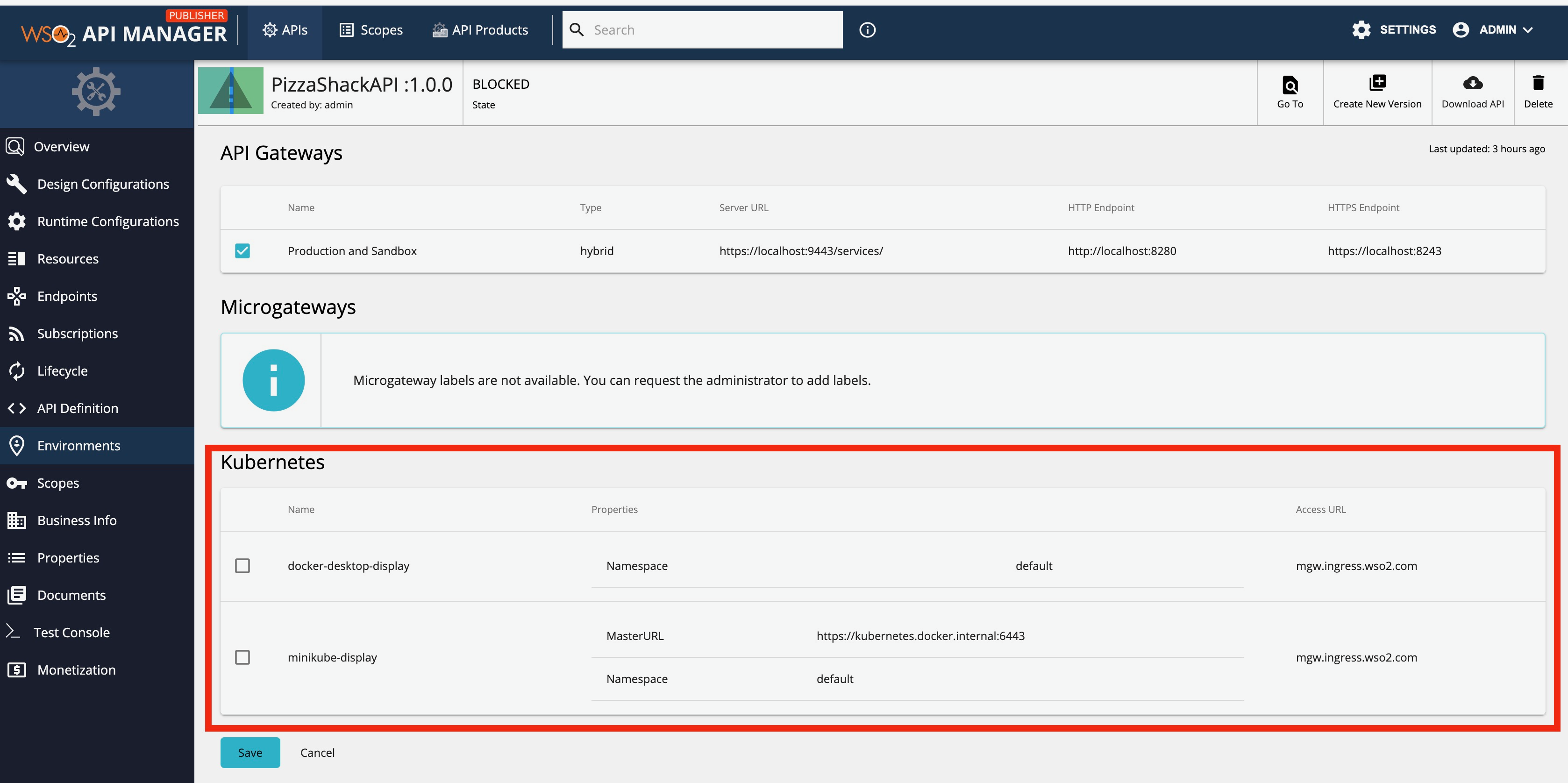Expand the ADMIN user dropdown arrow
This screenshot has height=783, width=1568.
[x=1528, y=30]
